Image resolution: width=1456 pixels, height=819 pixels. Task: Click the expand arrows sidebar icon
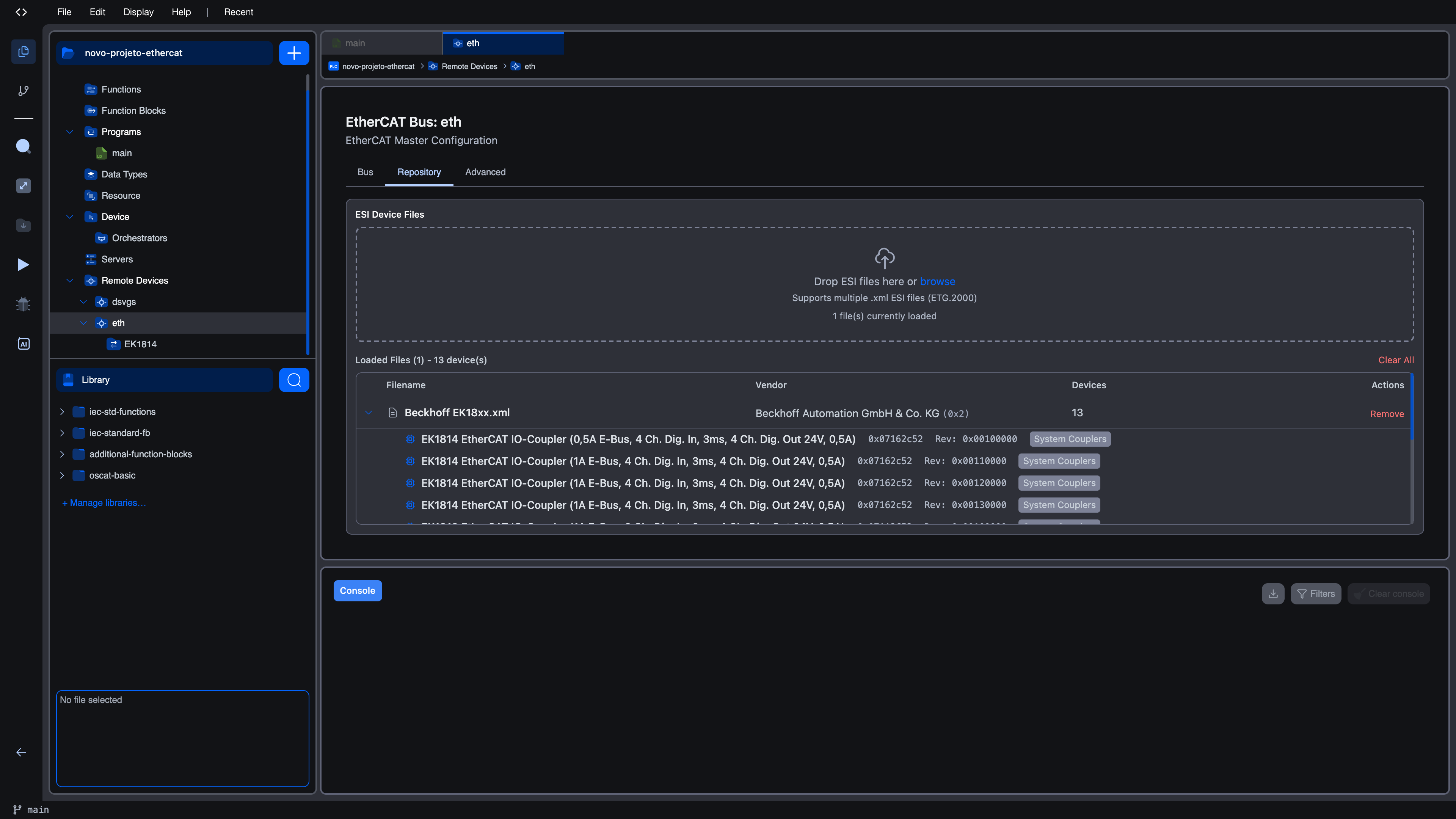(23, 186)
